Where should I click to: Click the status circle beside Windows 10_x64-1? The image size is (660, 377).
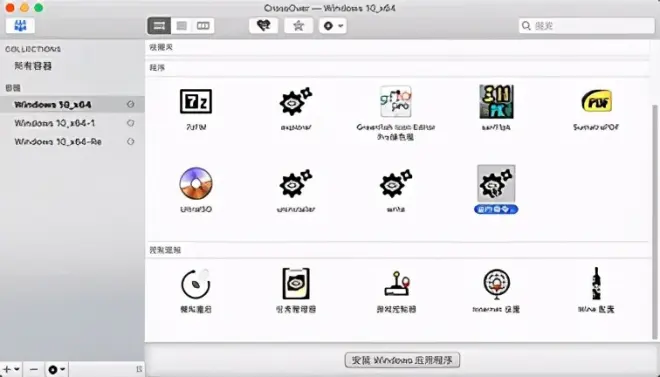pos(130,123)
